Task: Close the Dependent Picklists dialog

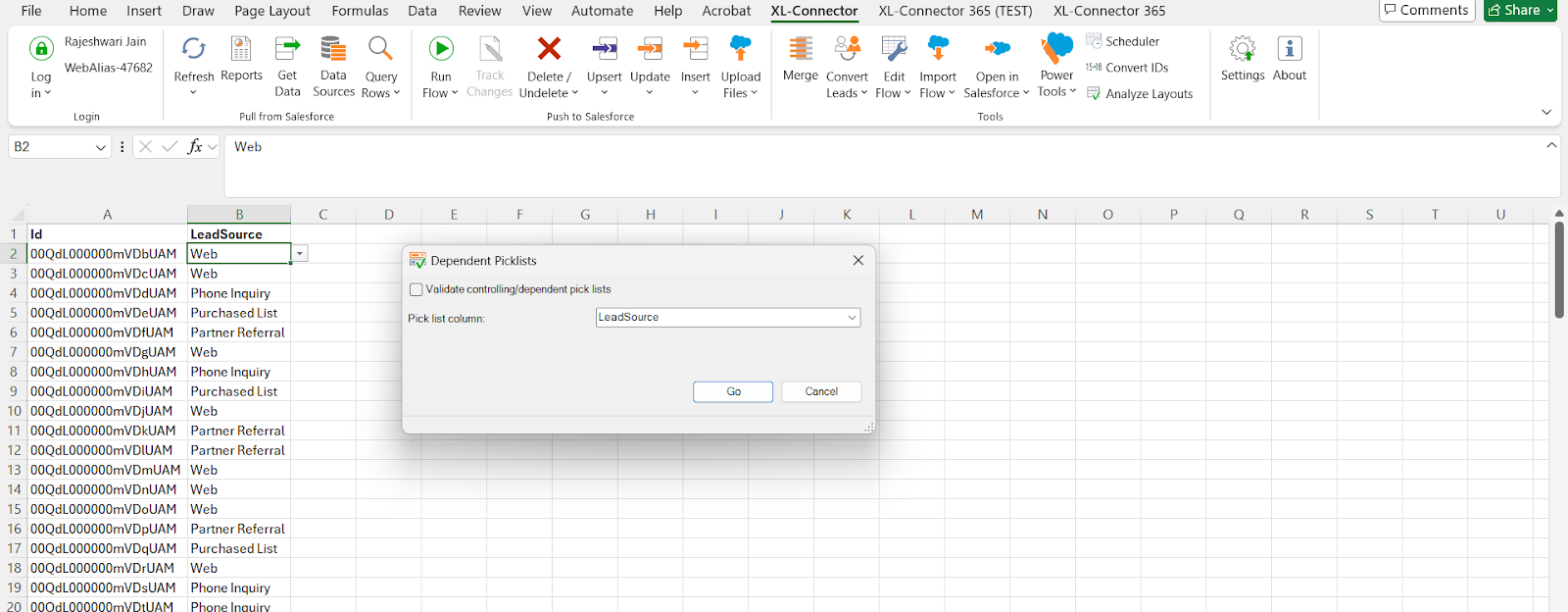Action: pyautogui.click(x=858, y=261)
